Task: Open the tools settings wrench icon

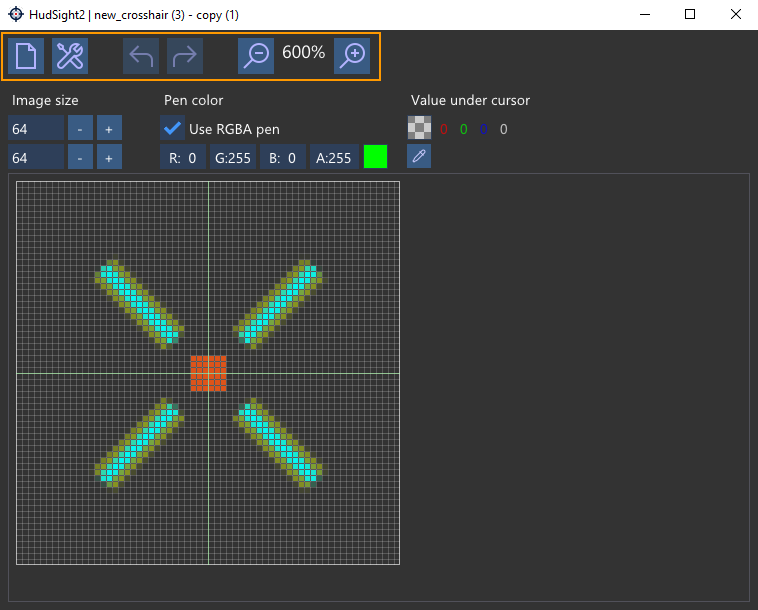Action: click(x=70, y=56)
